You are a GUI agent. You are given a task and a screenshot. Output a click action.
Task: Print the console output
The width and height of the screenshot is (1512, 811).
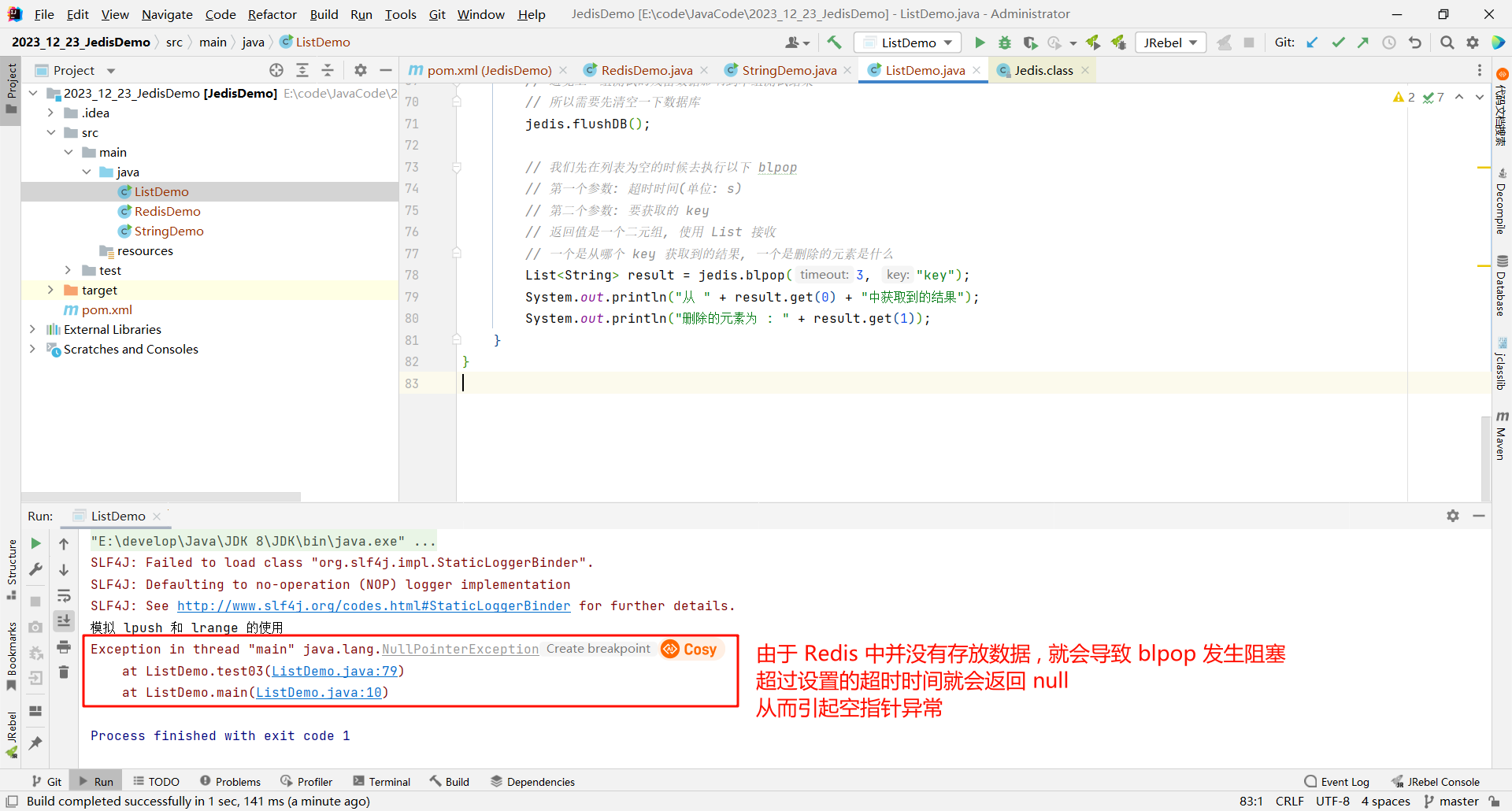point(64,647)
